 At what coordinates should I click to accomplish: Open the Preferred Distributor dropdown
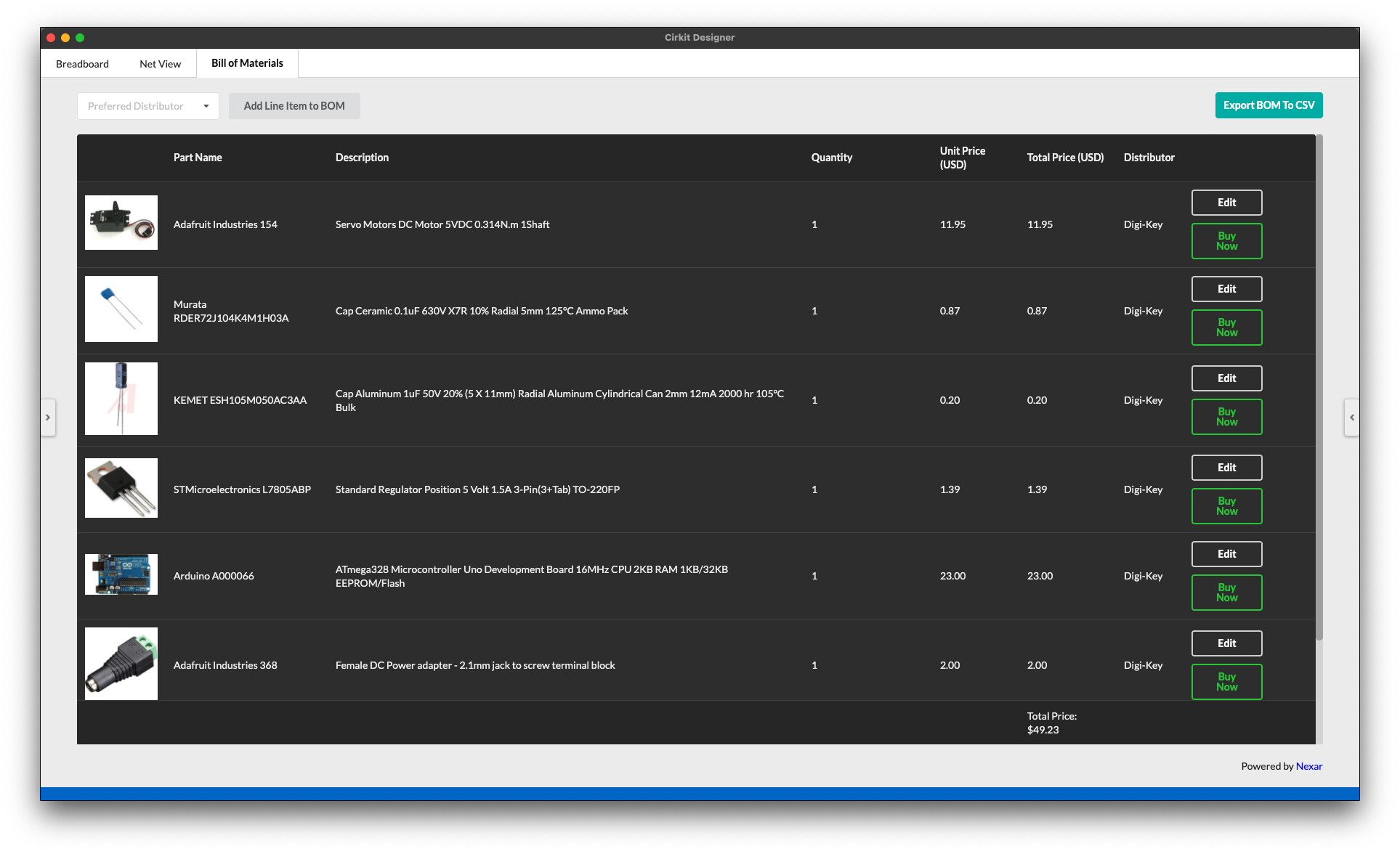(147, 105)
